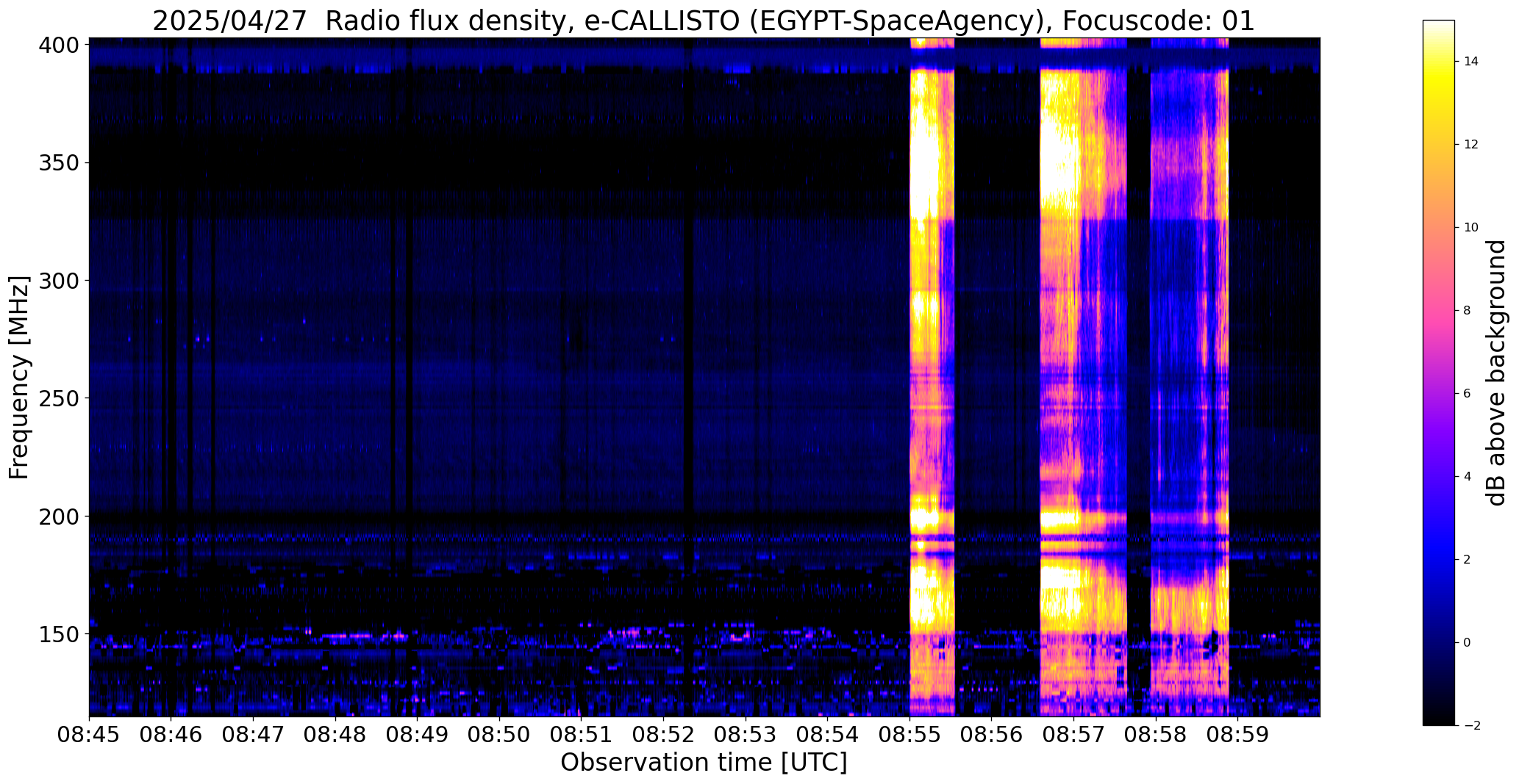
Task: Click the plot title mentioning e-CALLISTO EGYPT-SpaceAgency
Action: (x=704, y=21)
